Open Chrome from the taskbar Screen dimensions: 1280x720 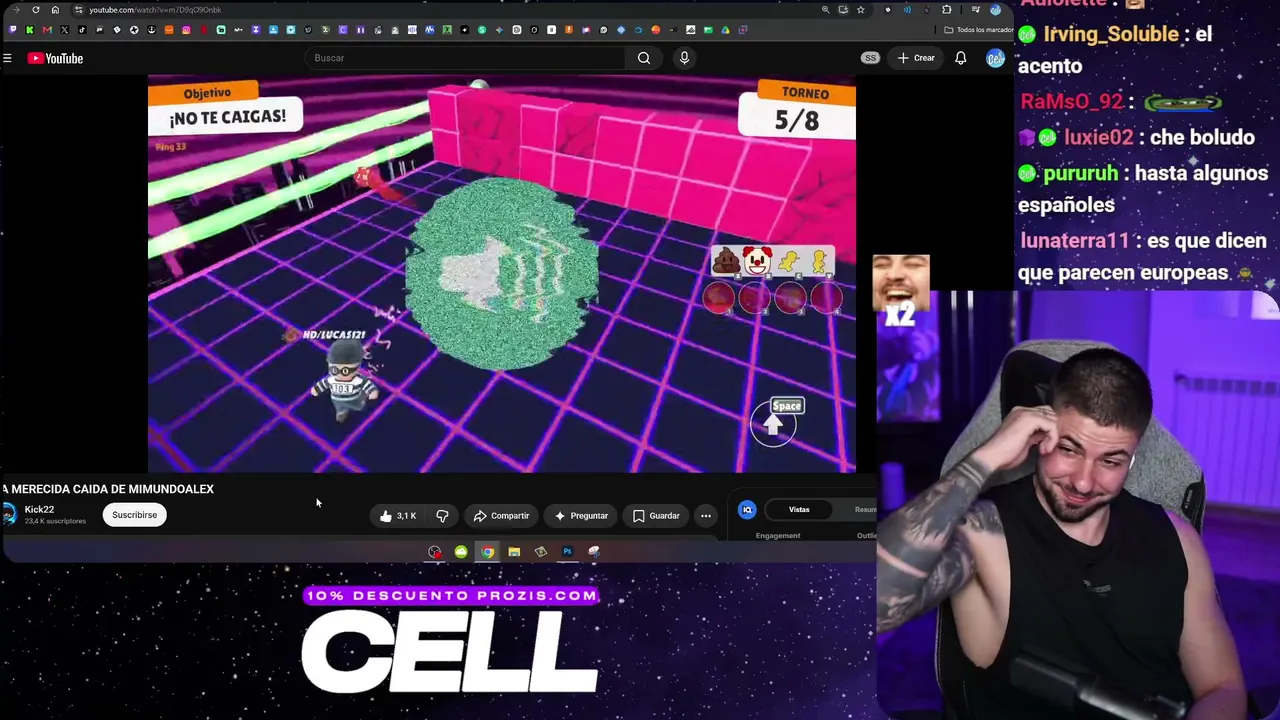click(487, 551)
